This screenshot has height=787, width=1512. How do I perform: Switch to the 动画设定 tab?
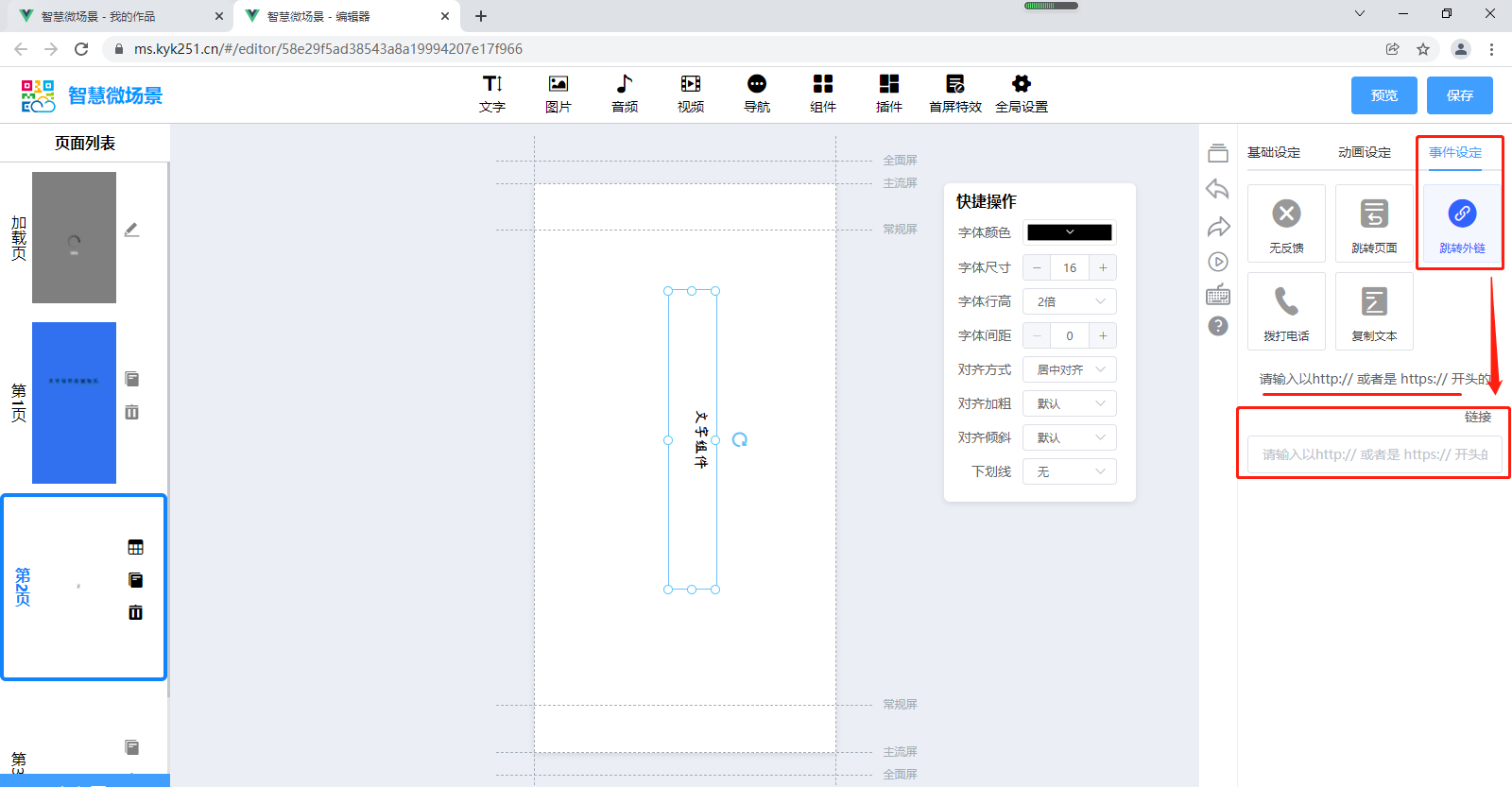coord(1365,152)
